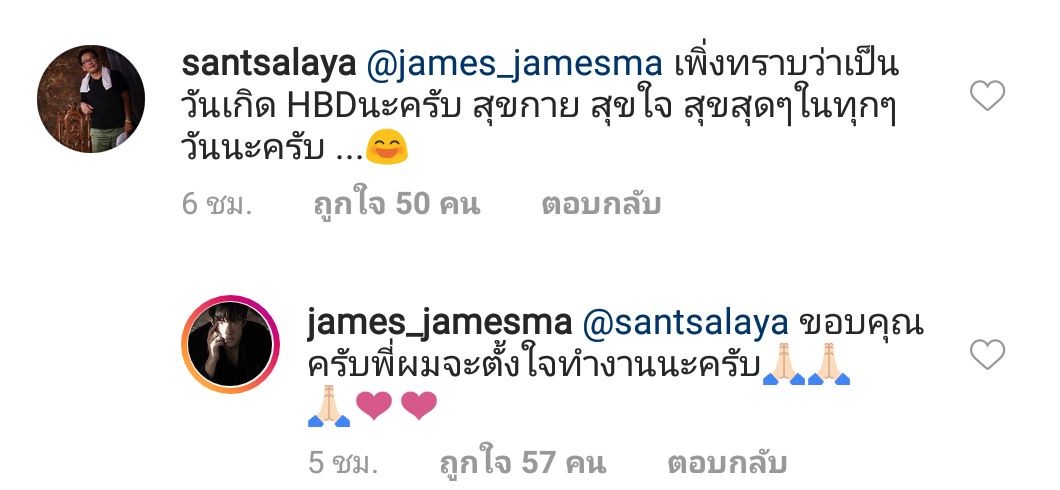This screenshot has width=1060, height=490.
Task: Open the santsalaya username at comment start
Action: click(x=269, y=64)
